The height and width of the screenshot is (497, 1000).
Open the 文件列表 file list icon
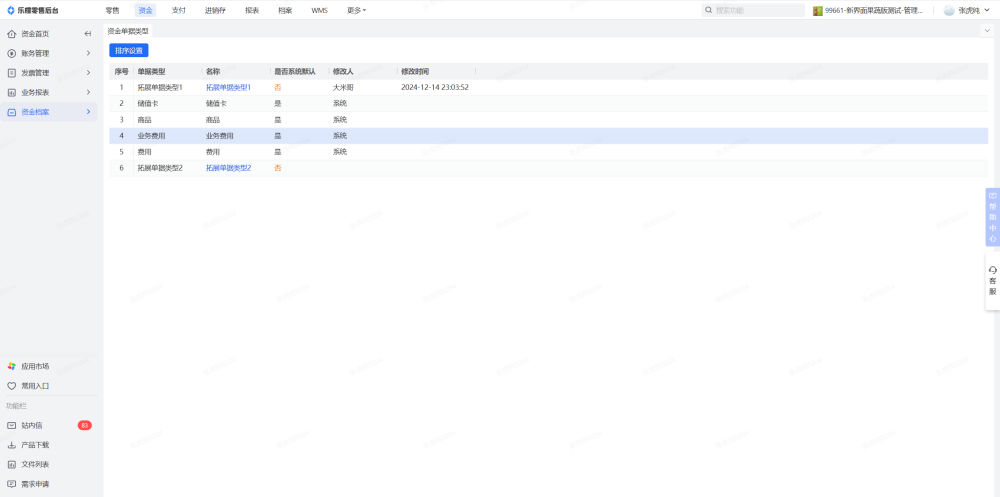12,464
